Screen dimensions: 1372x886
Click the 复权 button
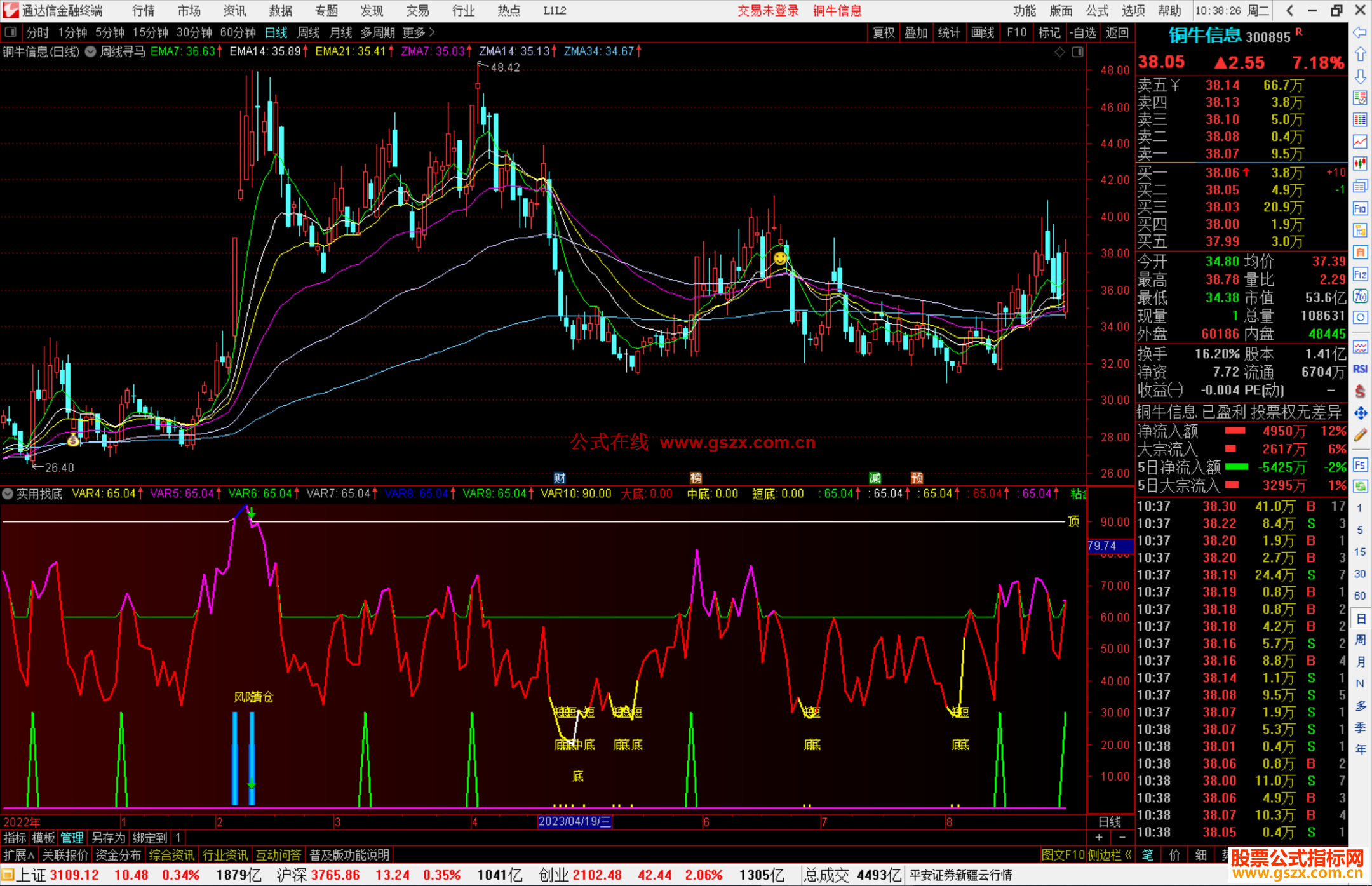[x=884, y=32]
